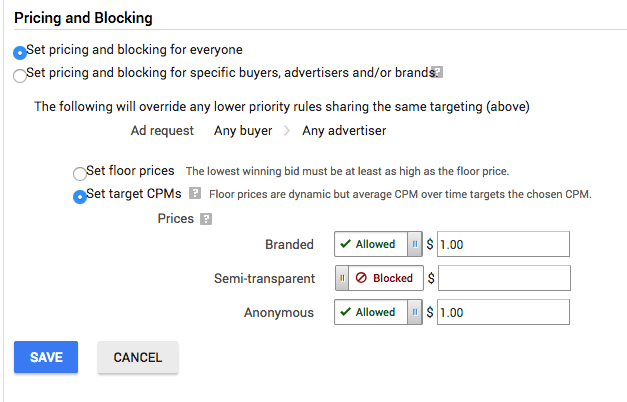This screenshot has height=402, width=627.
Task: Click the Anonymous price input field
Action: click(x=503, y=312)
